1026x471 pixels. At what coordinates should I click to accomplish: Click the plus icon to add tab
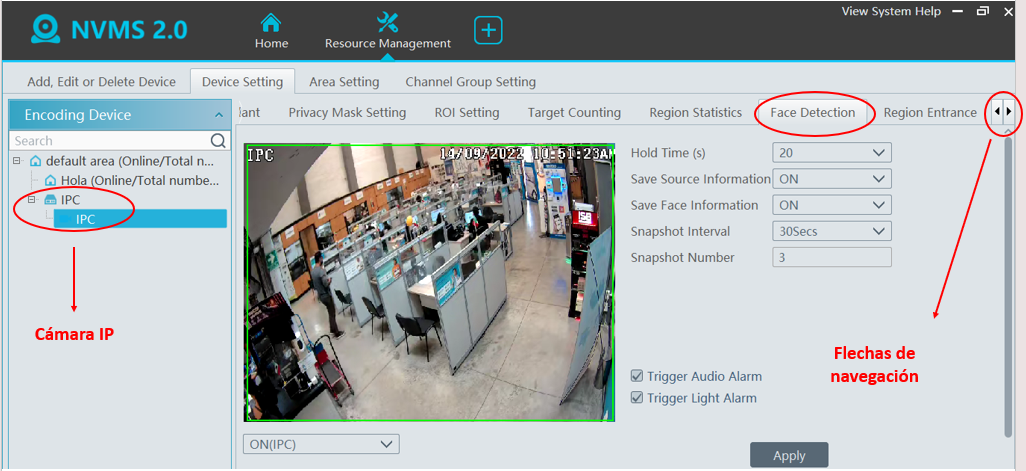point(488,30)
